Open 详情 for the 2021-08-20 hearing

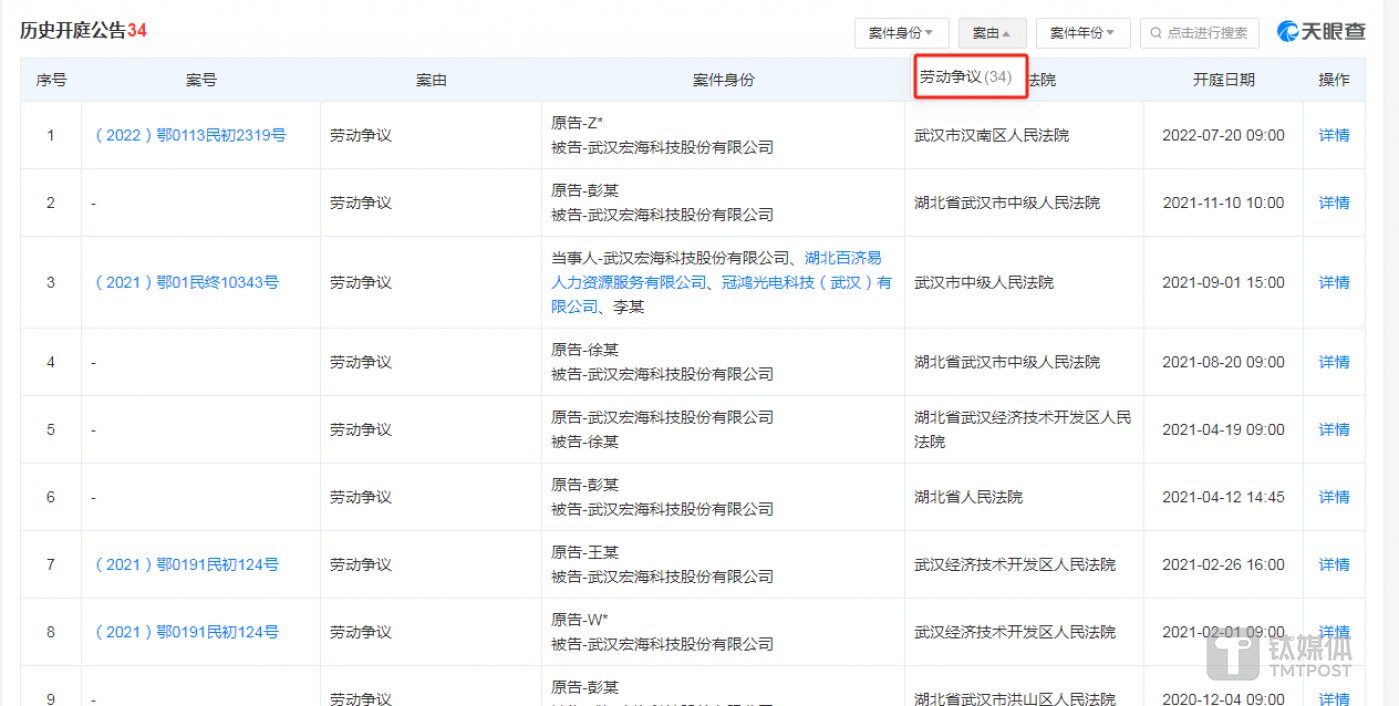click(x=1334, y=362)
